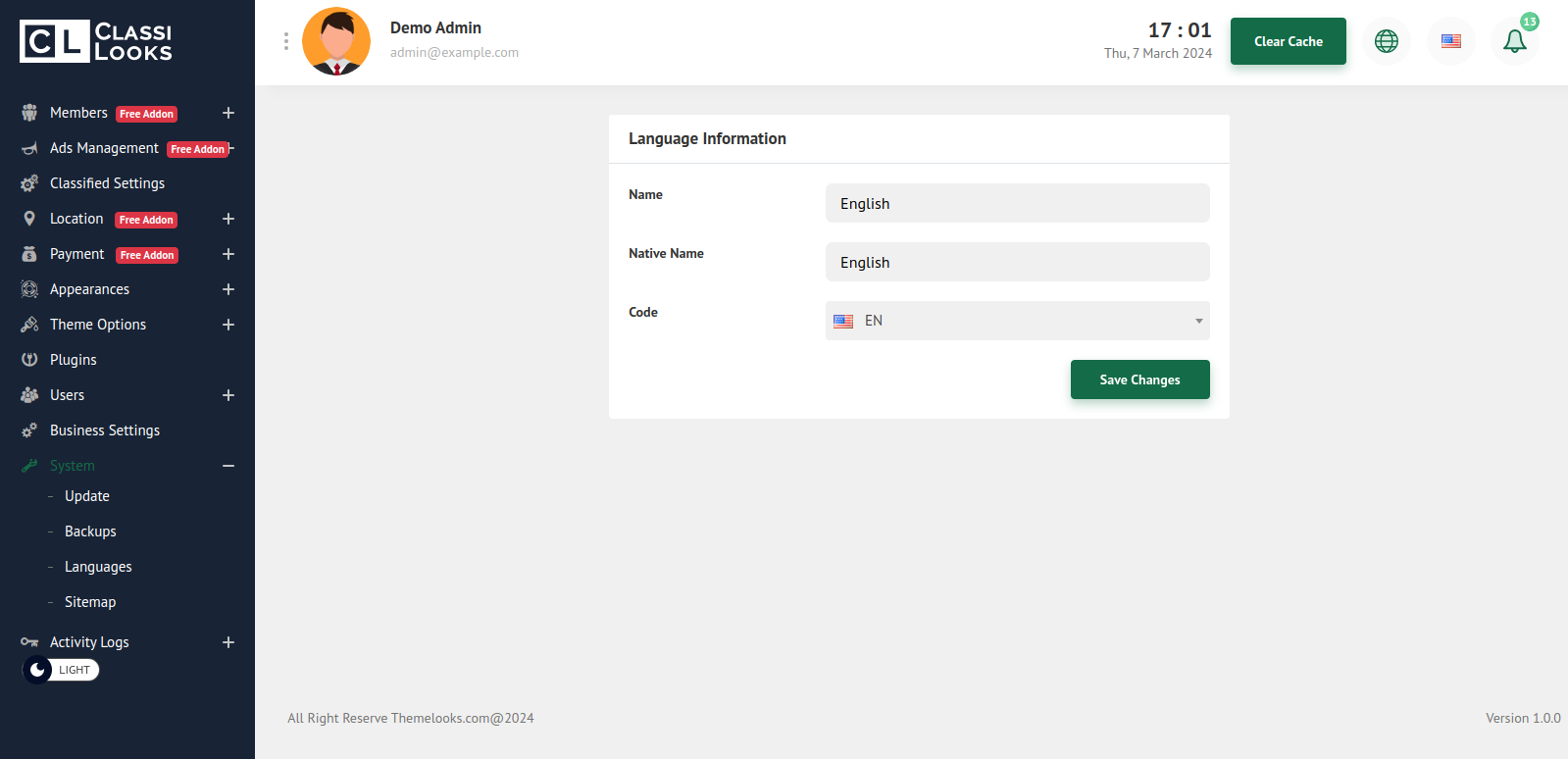1568x759 pixels.
Task: Open the Languages submenu item
Action: (98, 567)
